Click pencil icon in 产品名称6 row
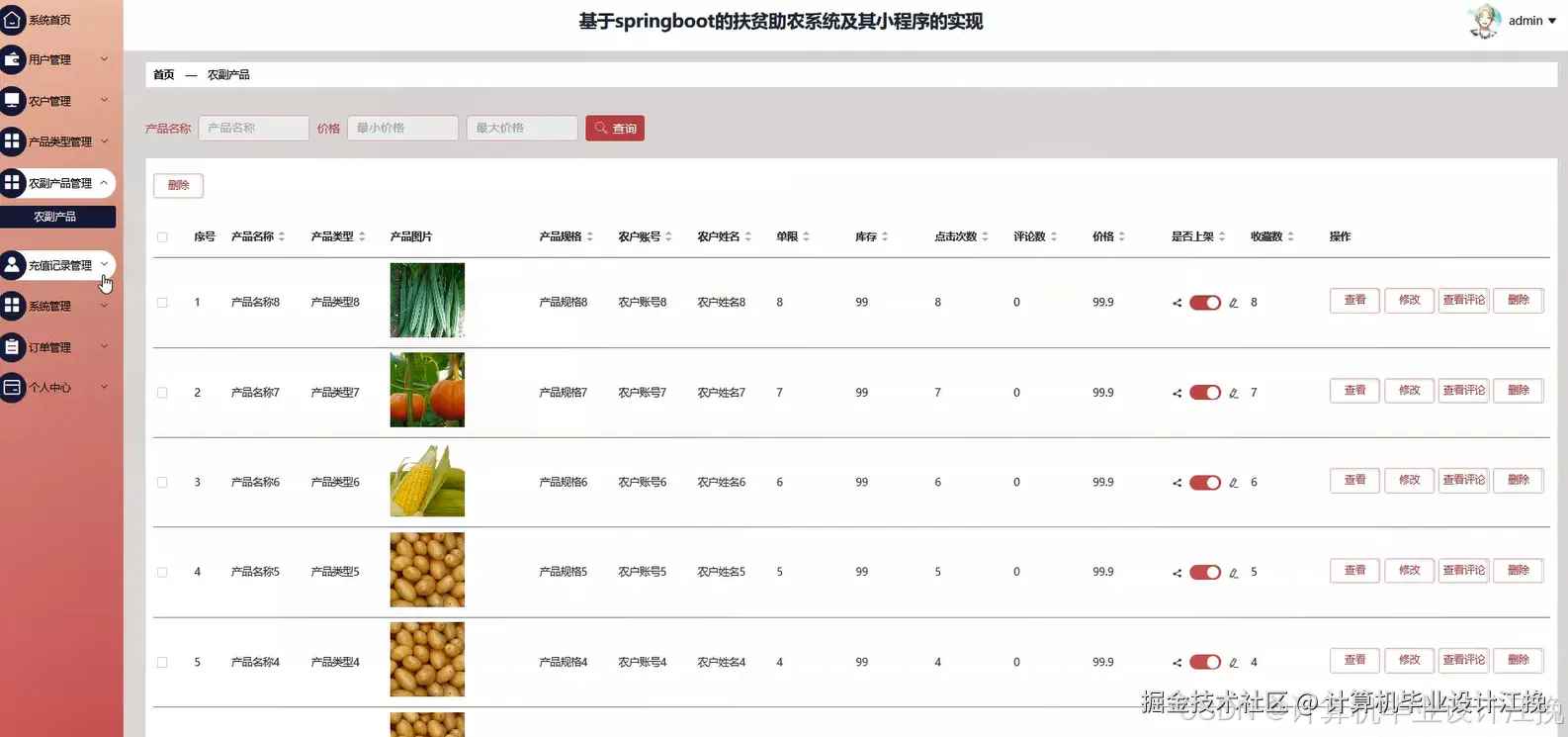Screen dimensions: 1568x737 click(x=1234, y=483)
